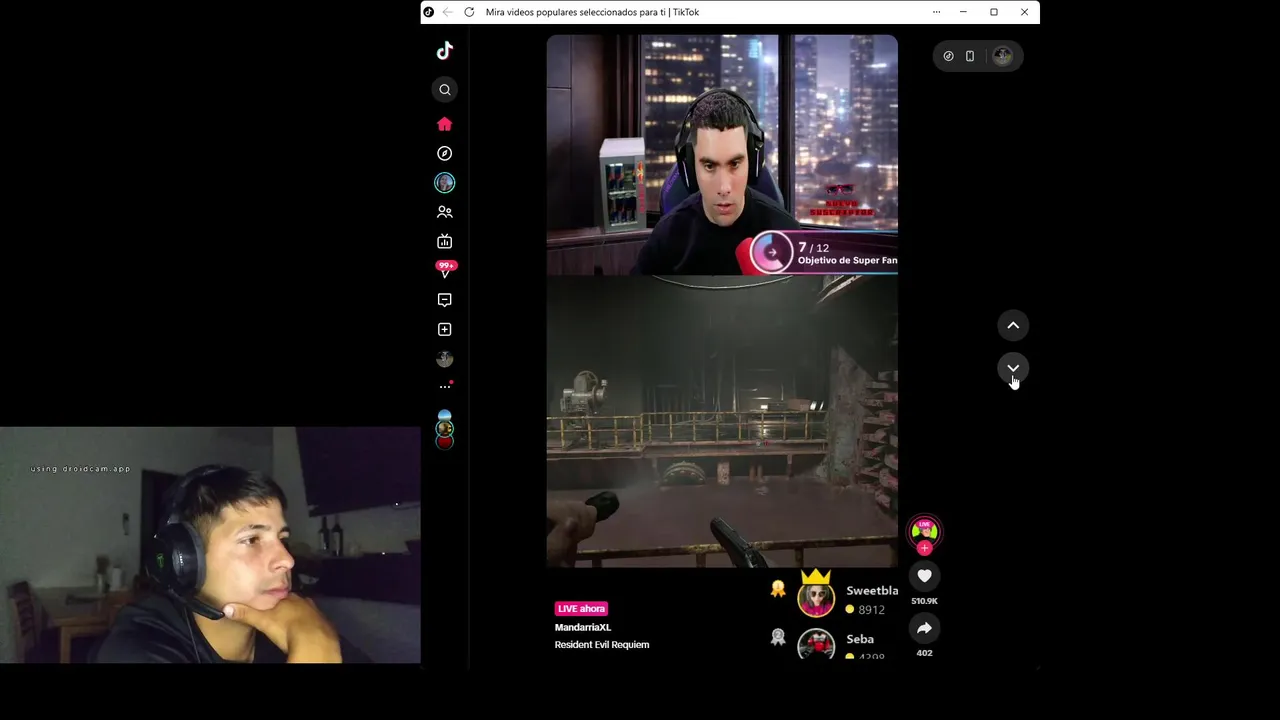Click the silver medal rank icon
Viewport: 1280px width, 720px height.
pyautogui.click(x=778, y=637)
